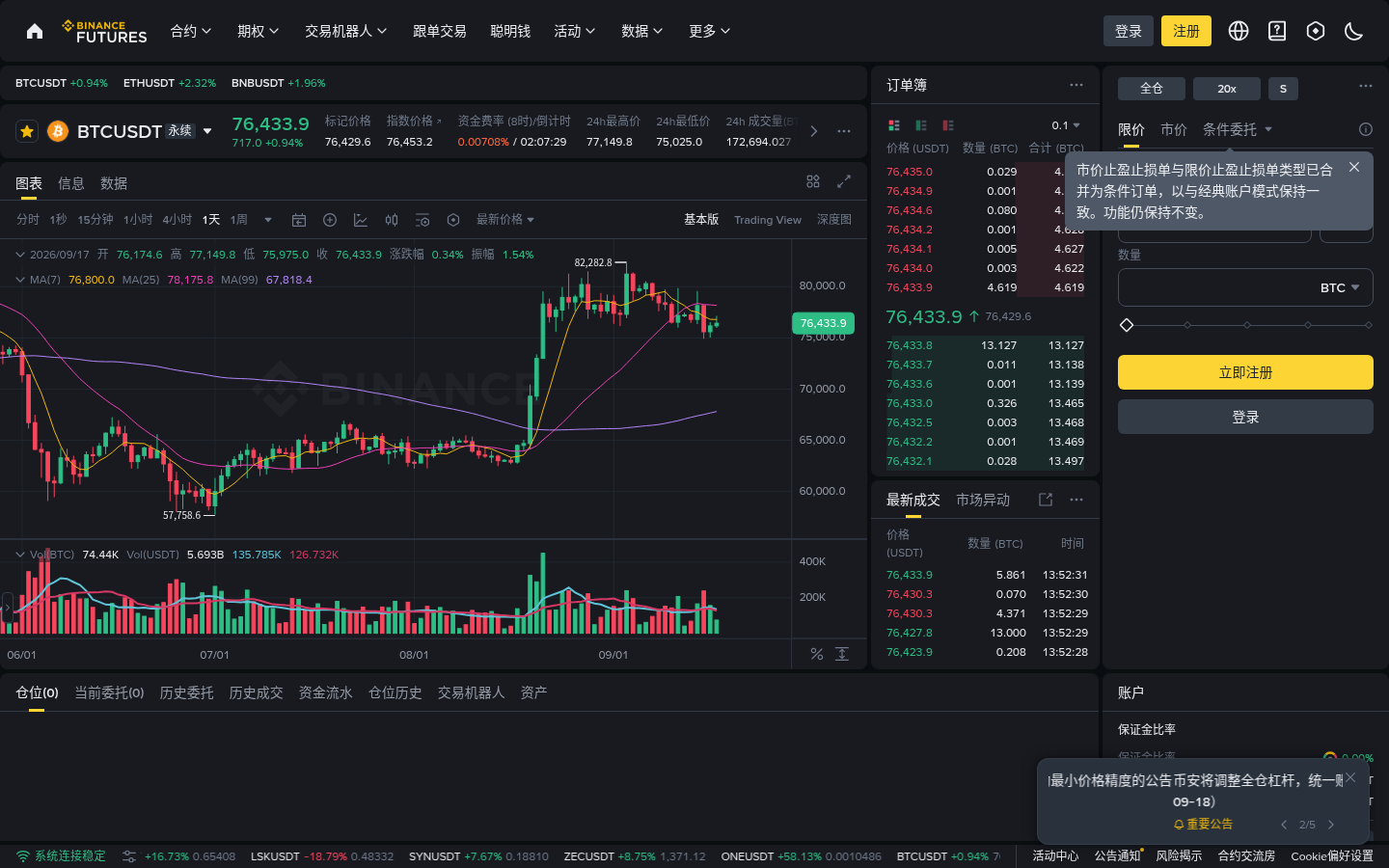Click the order quantity slider handle
The width and height of the screenshot is (1389, 868).
pos(1127,325)
